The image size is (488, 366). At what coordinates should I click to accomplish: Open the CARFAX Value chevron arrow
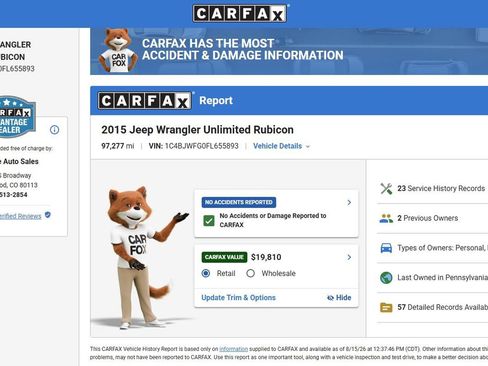click(349, 257)
